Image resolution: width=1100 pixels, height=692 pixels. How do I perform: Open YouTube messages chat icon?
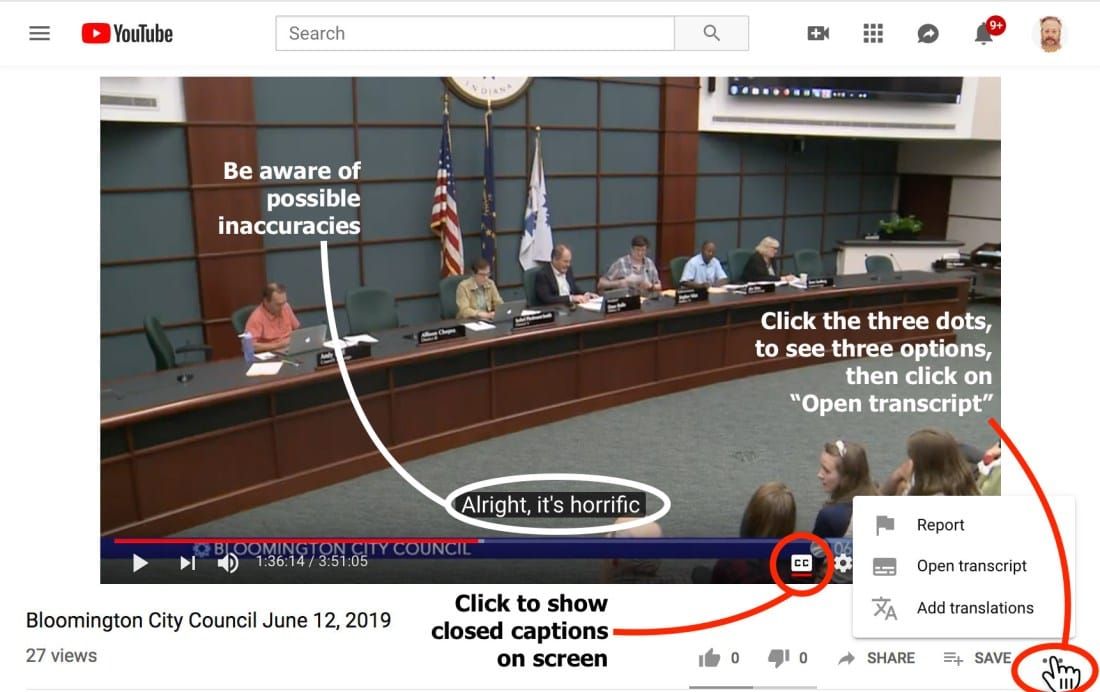928,32
